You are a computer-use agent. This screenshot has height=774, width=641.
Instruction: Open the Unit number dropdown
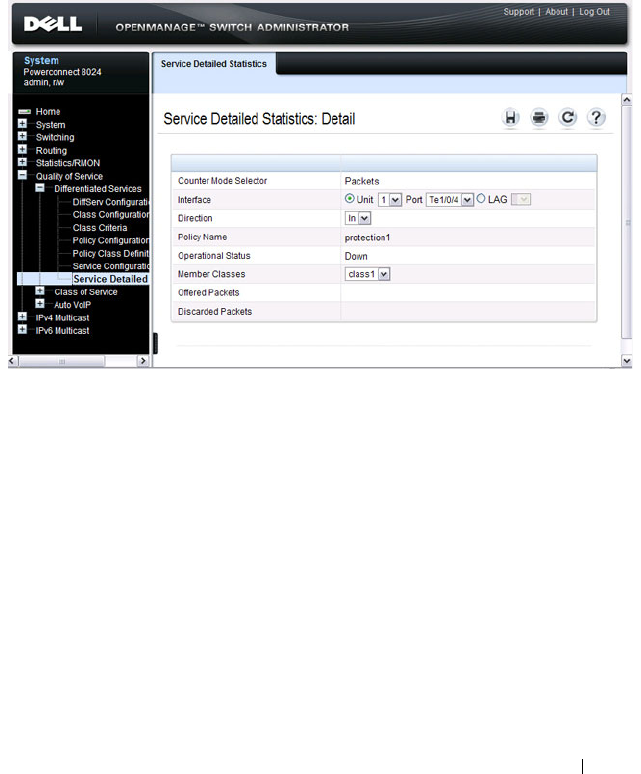click(390, 200)
